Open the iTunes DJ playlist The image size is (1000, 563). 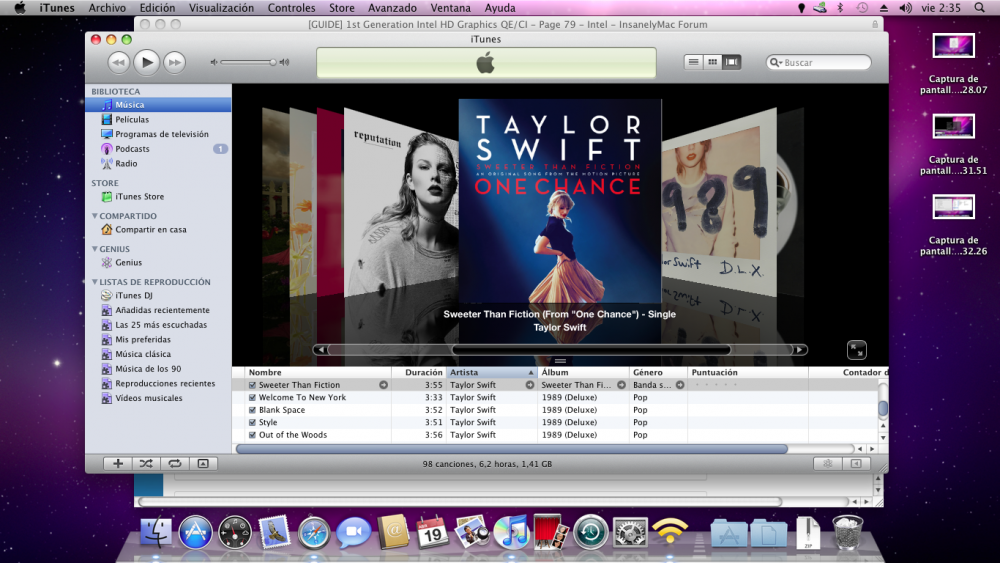158,295
